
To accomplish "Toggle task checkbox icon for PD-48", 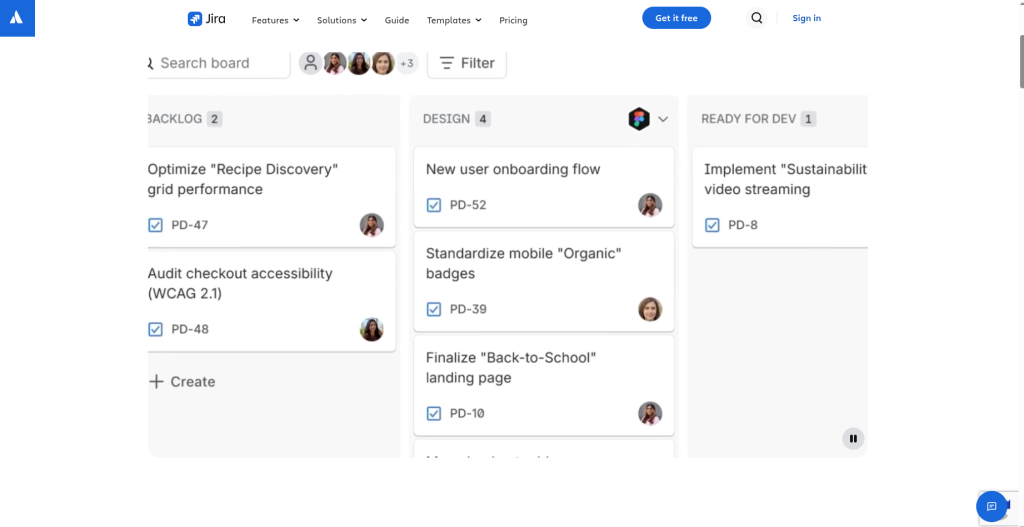I will (x=155, y=329).
